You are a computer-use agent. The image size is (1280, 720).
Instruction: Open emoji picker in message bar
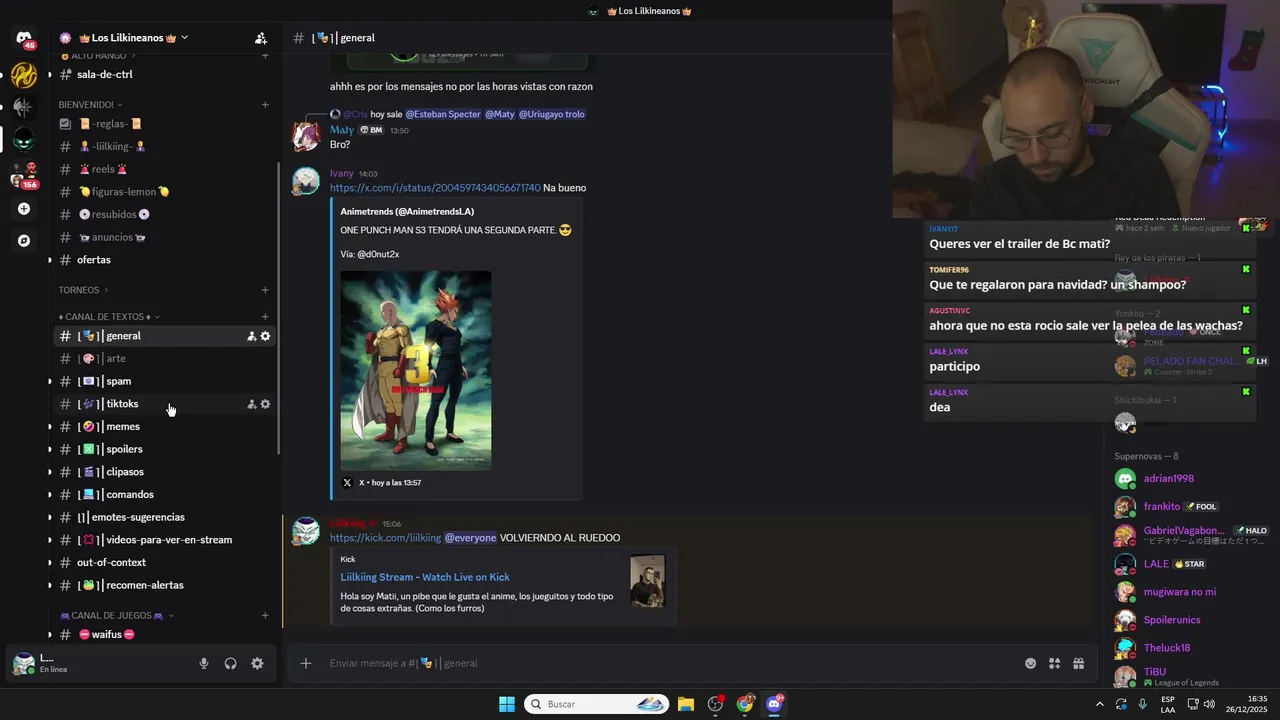(1030, 663)
